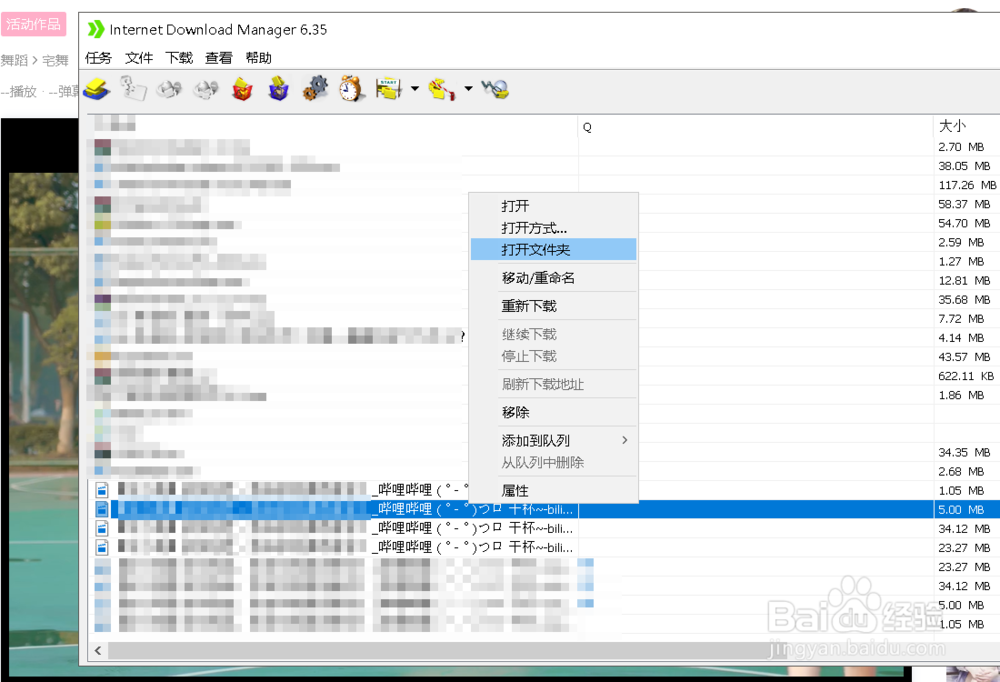
Task: Click the blue Delete Completed icon
Action: pyautogui.click(x=279, y=89)
